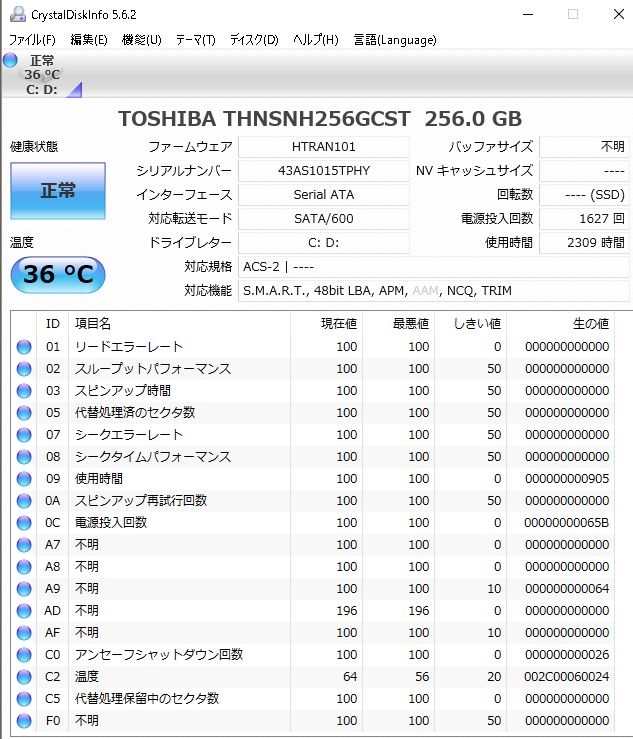Click status orb for C2 温度 row
The height and width of the screenshot is (739, 633).
coord(24,677)
